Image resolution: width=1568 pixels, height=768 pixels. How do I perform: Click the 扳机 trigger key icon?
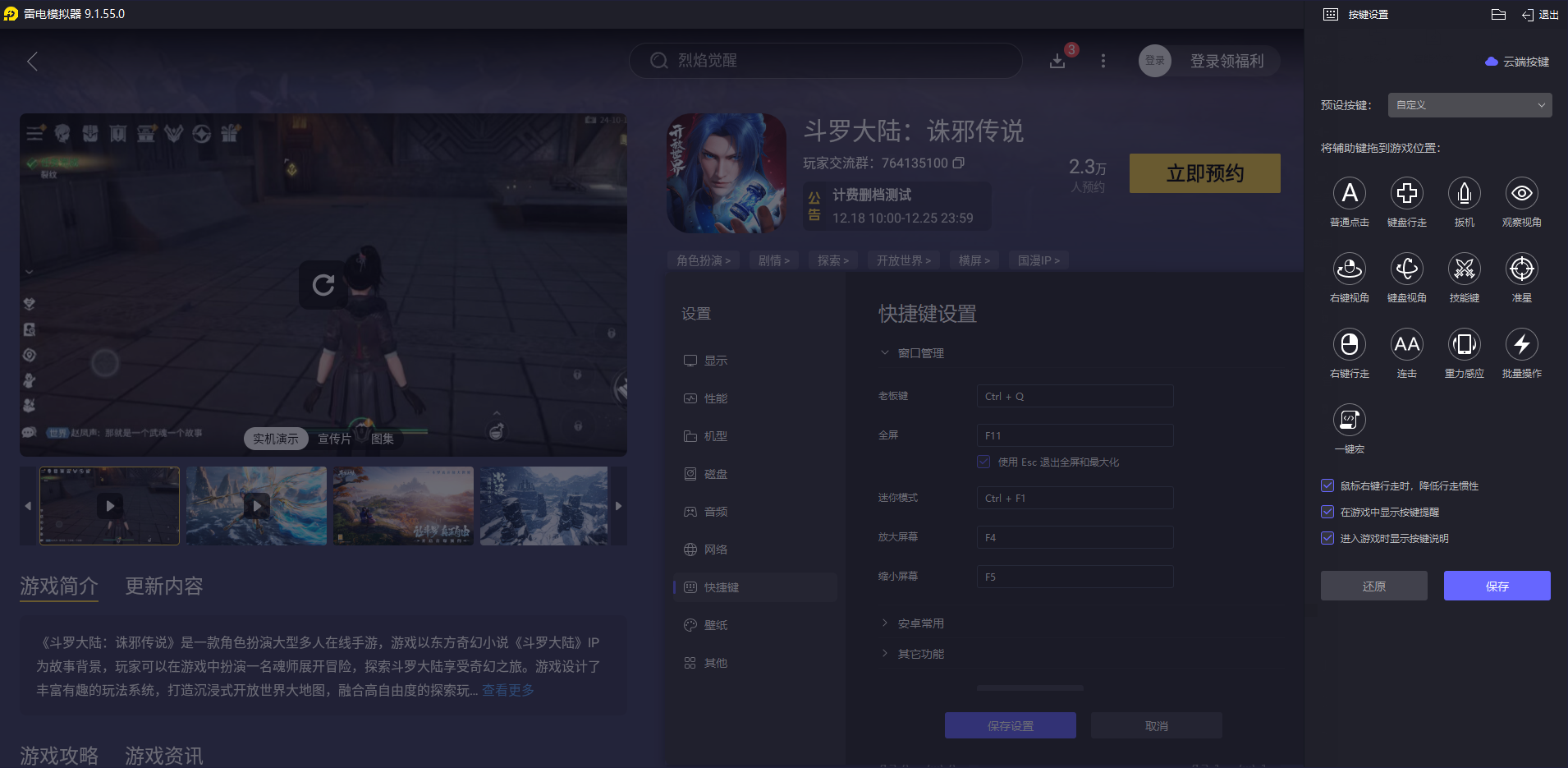[x=1464, y=193]
